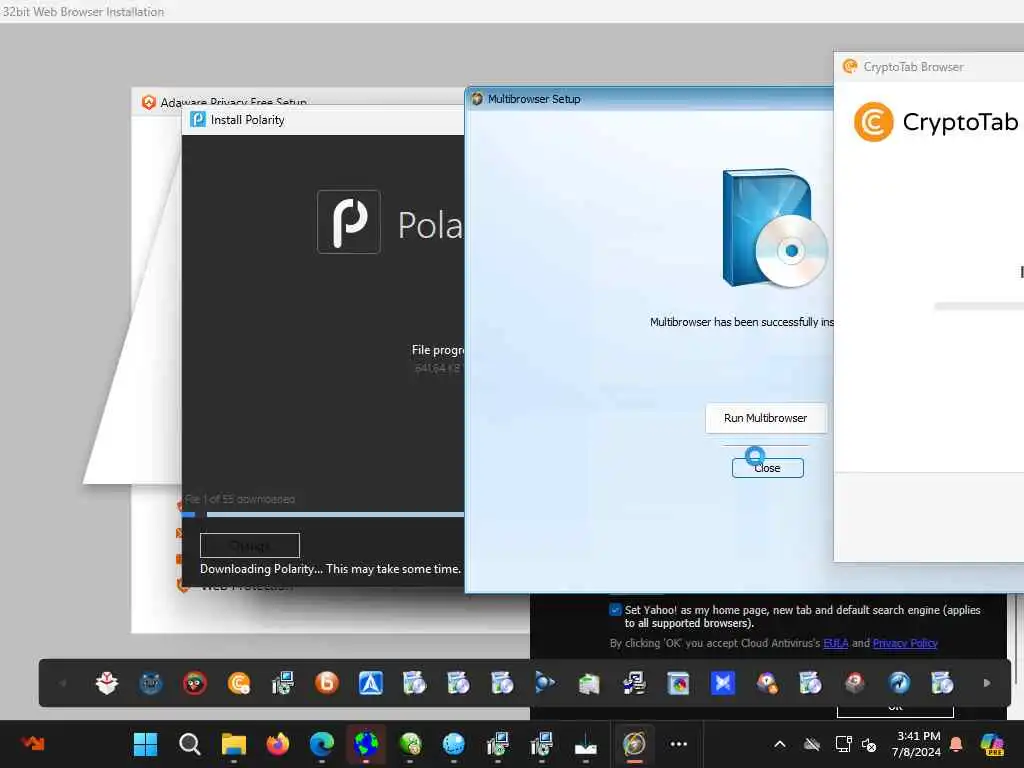
Task: Click the 'File 1 of 55 downloaded' status text
Action: (240, 499)
